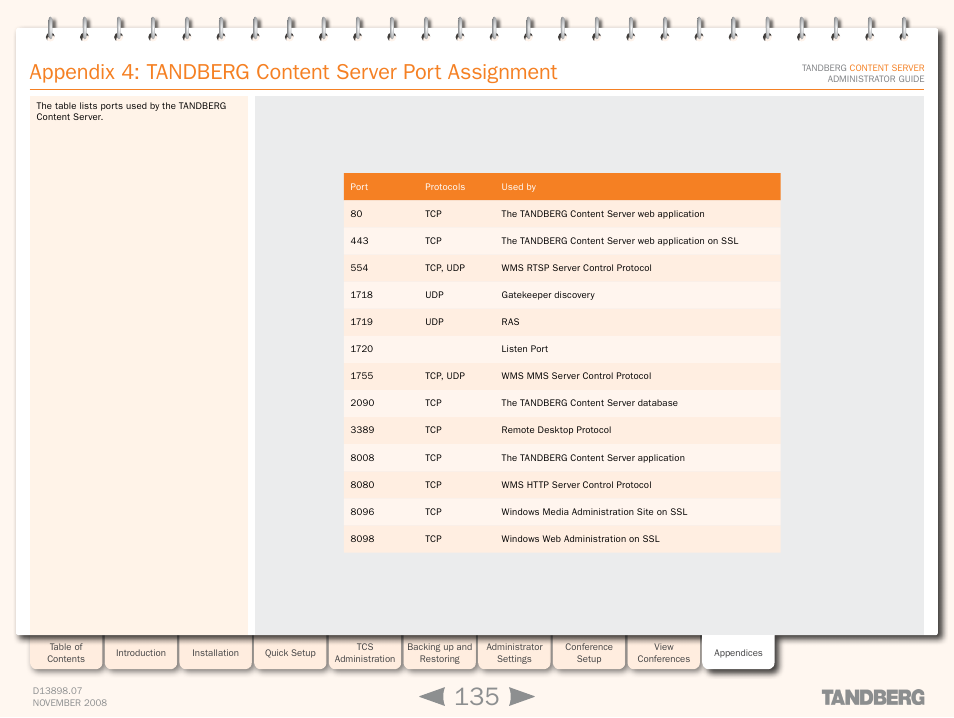
Task: Select port 1719 cell
Action: click(361, 321)
